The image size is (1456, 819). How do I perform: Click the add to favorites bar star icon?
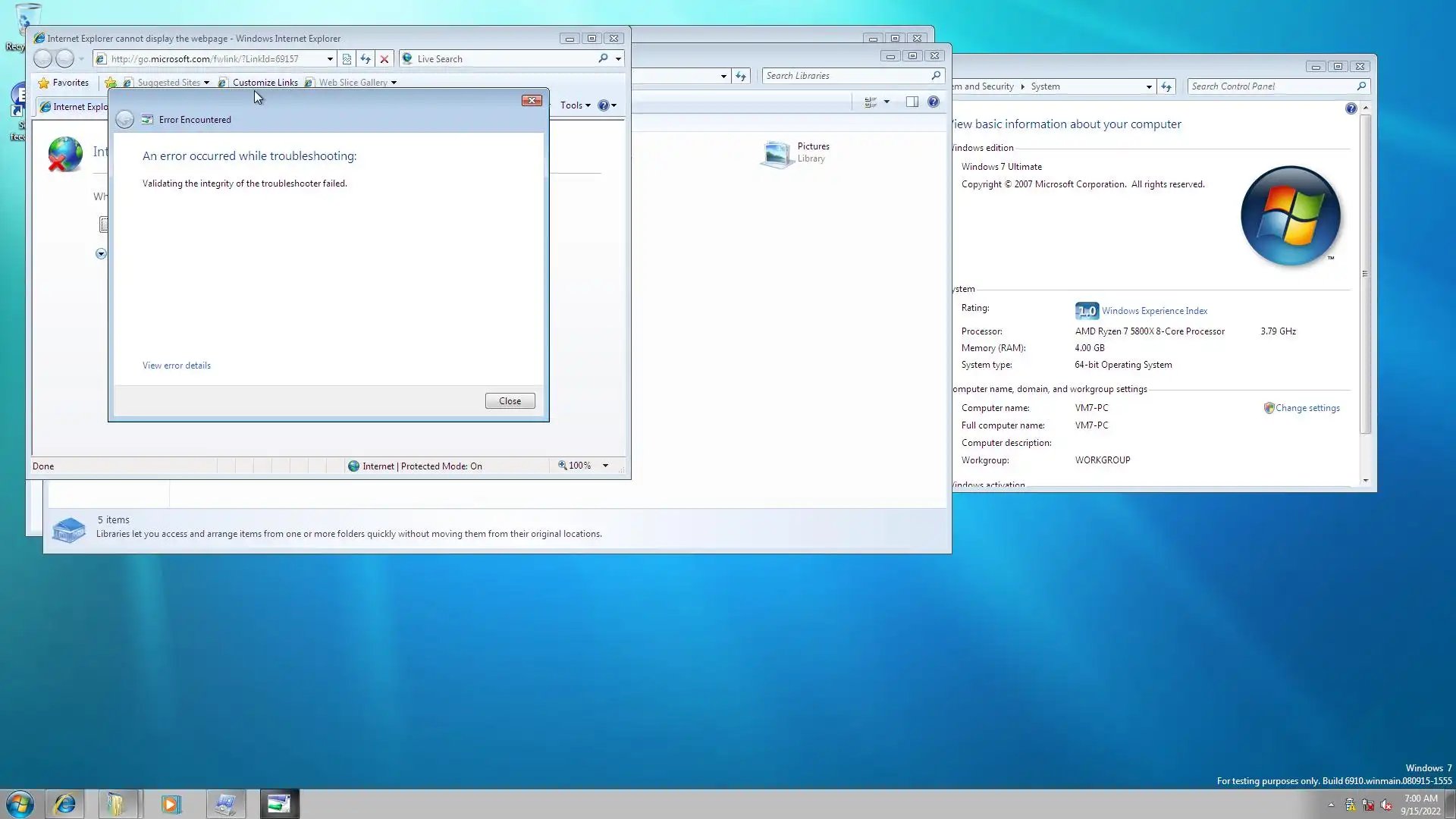click(111, 83)
